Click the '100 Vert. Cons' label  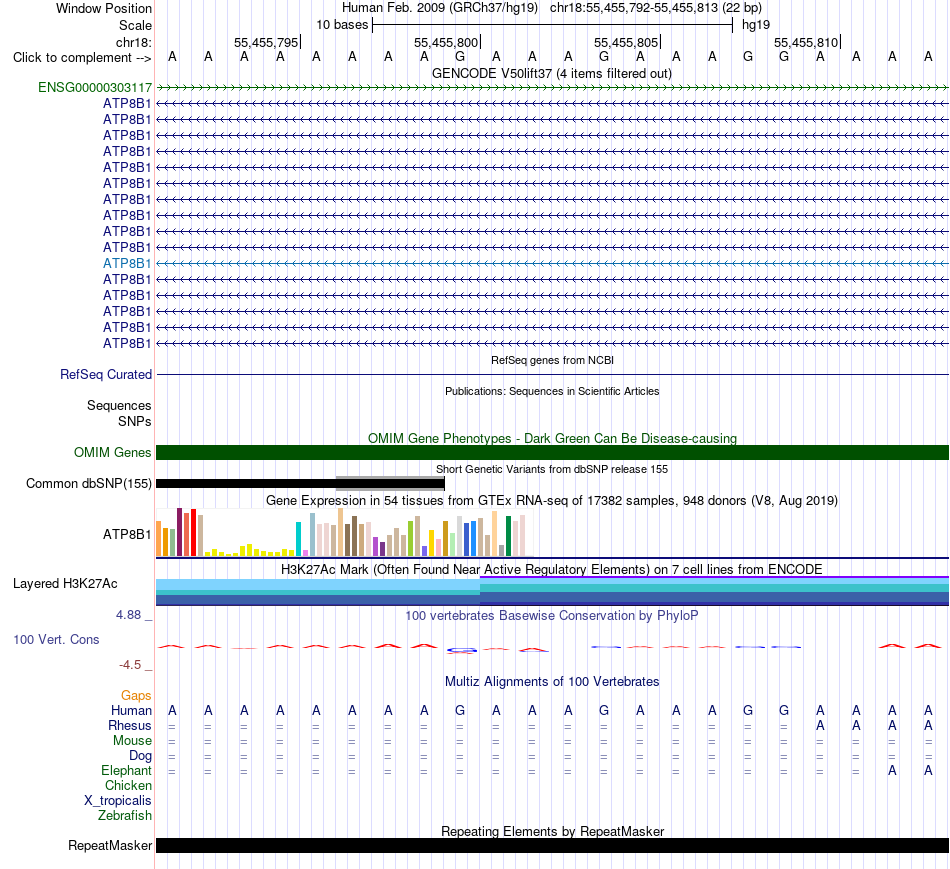click(56, 639)
